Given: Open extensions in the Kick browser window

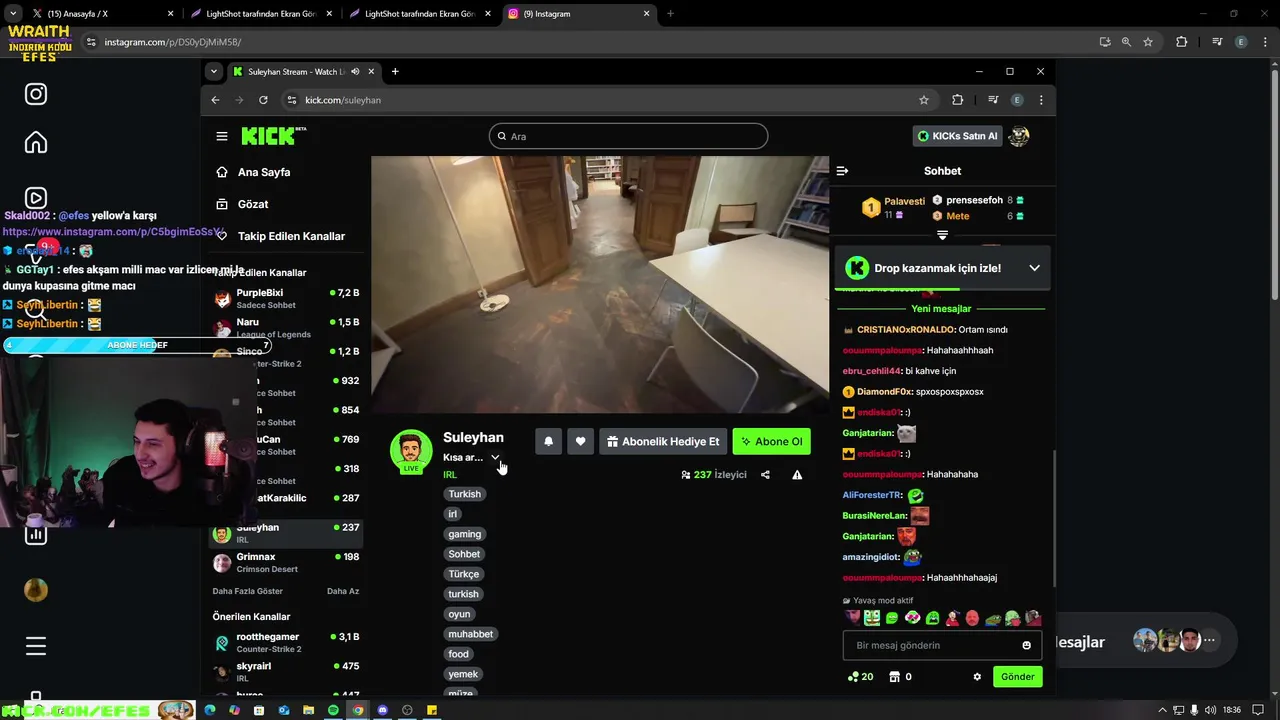Looking at the screenshot, I should click(957, 100).
